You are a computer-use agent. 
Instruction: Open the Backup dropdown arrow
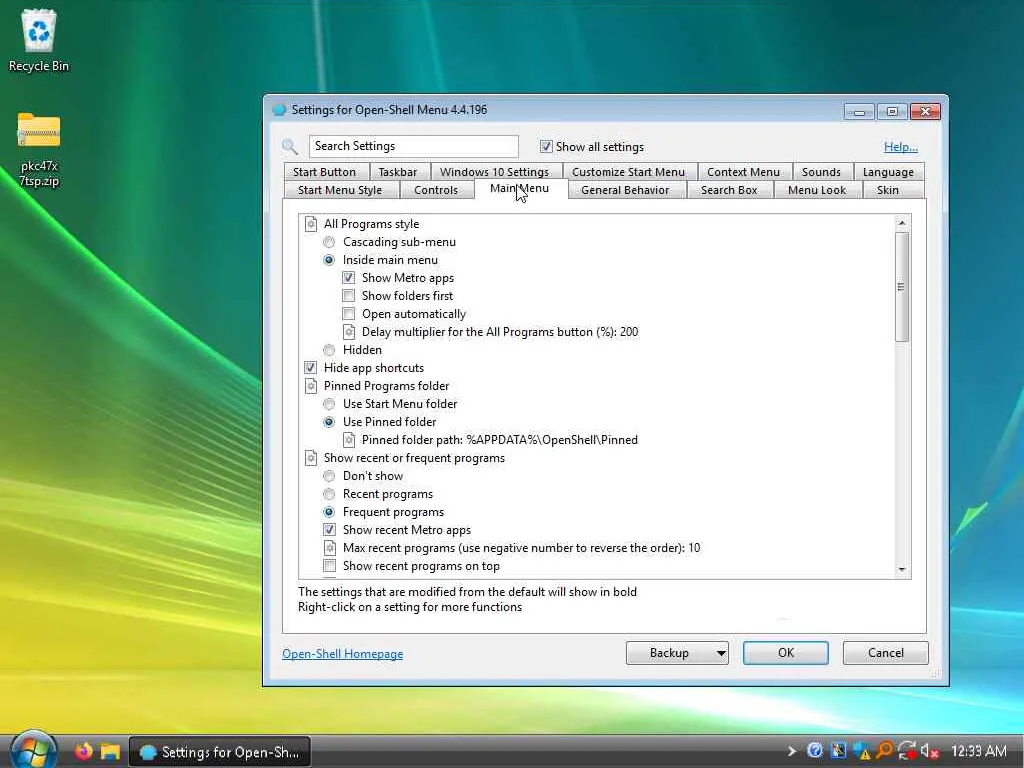(720, 653)
